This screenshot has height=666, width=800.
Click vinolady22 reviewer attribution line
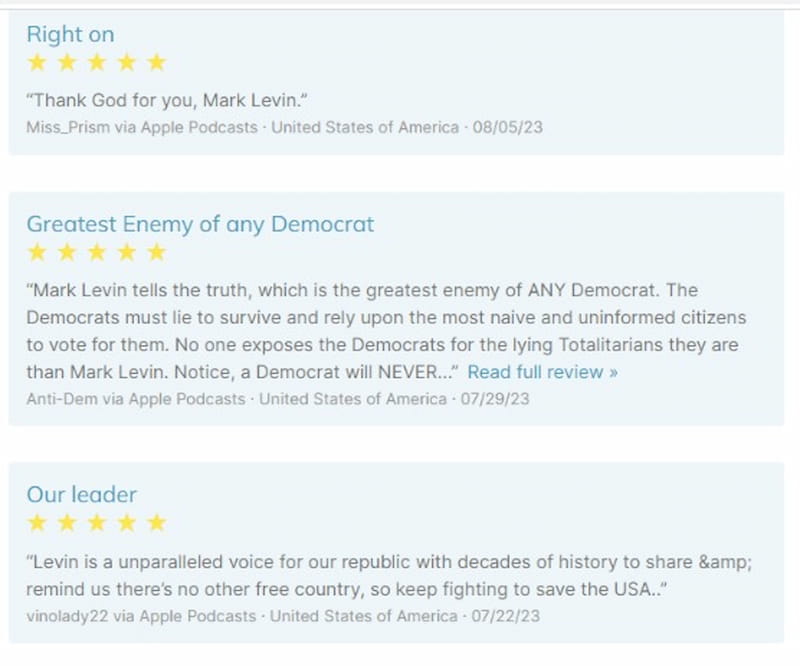pos(283,616)
